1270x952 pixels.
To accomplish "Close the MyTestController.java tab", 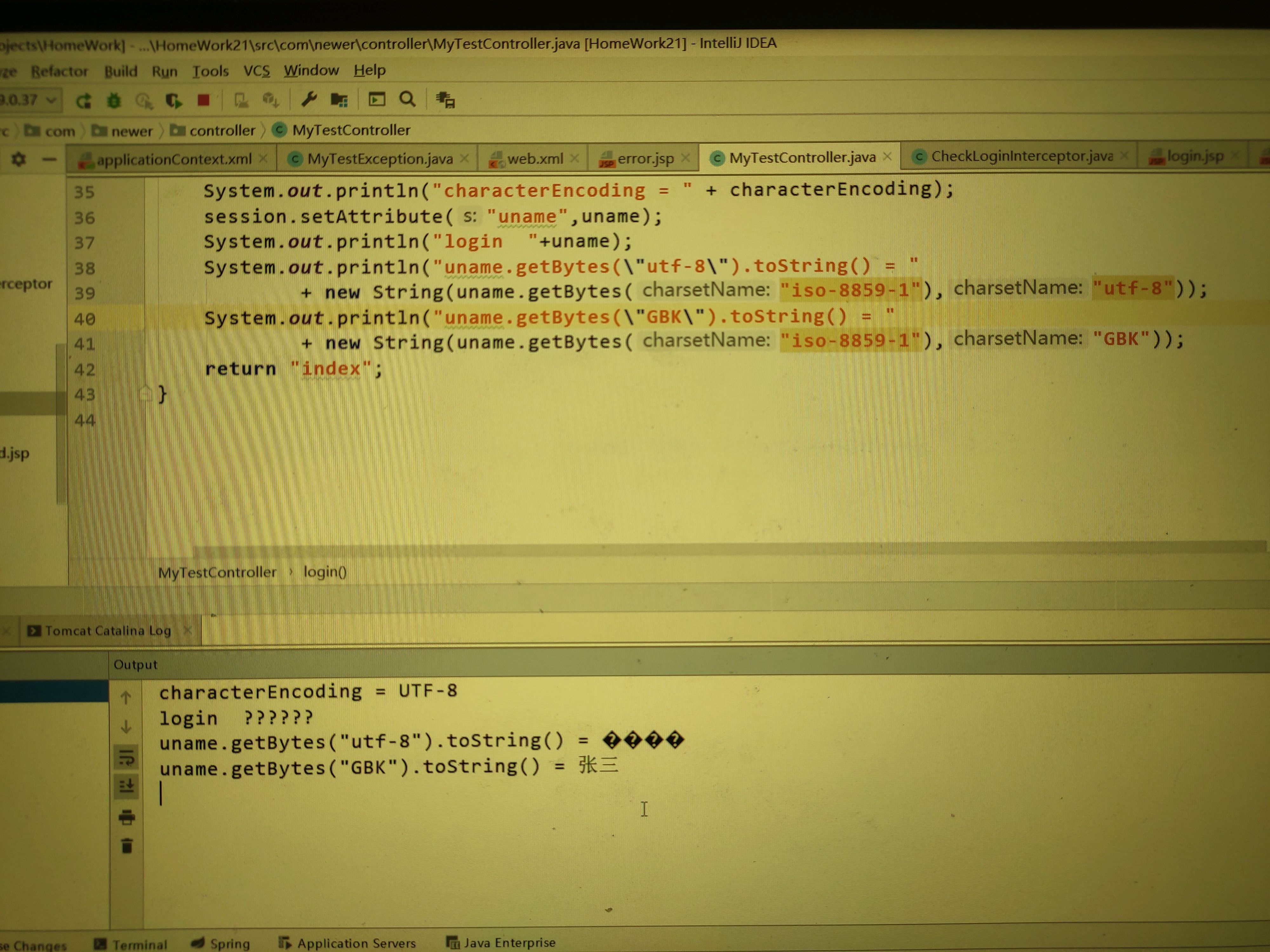I will [887, 156].
